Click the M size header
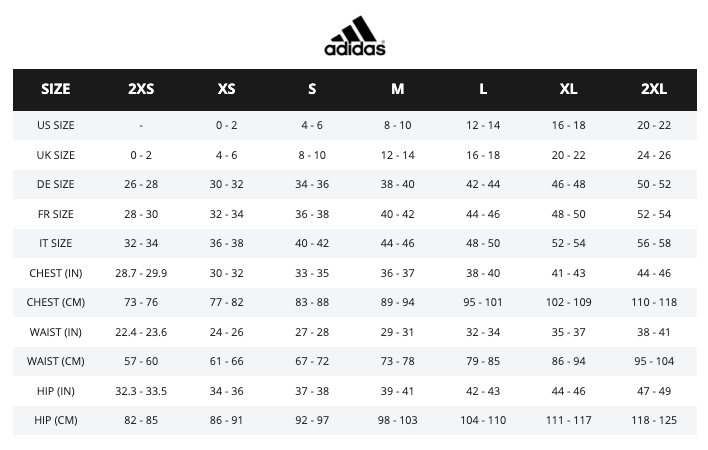This screenshot has height=450, width=708. pyautogui.click(x=397, y=89)
